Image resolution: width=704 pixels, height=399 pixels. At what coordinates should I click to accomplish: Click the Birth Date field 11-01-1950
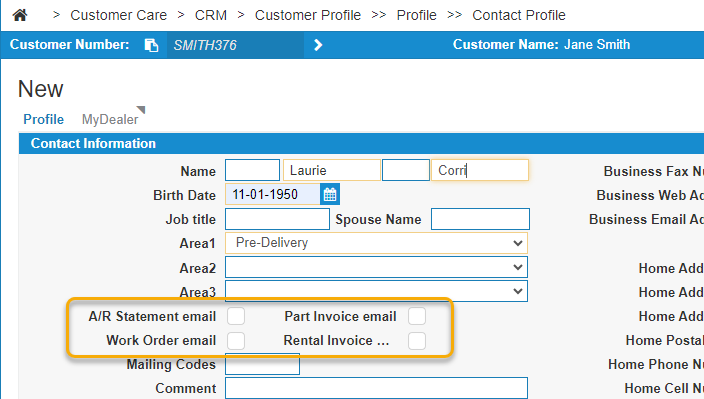point(273,194)
